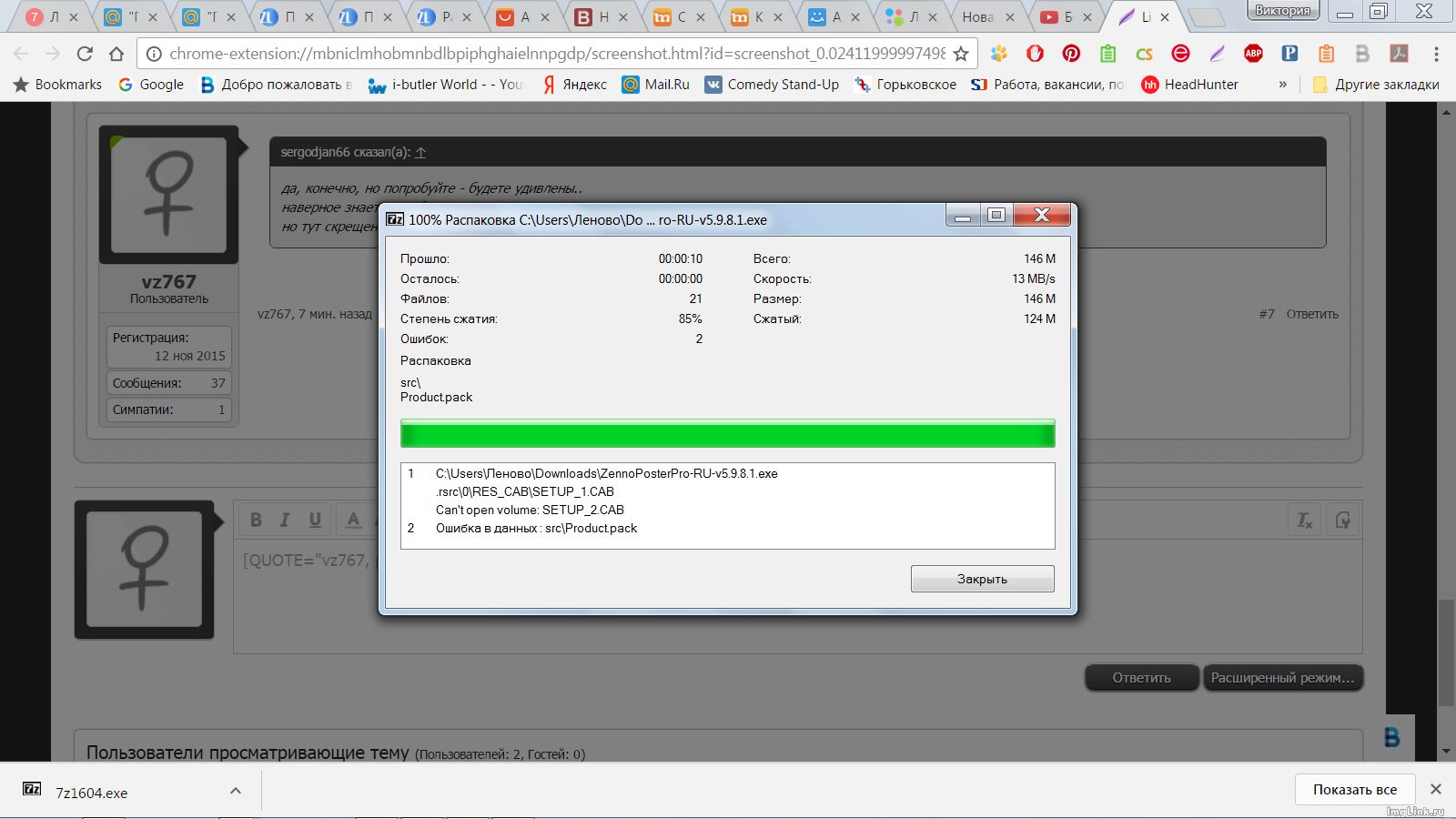This screenshot has height=819, width=1456.
Task: Click the page vertical scrollbar
Action: [1447, 652]
